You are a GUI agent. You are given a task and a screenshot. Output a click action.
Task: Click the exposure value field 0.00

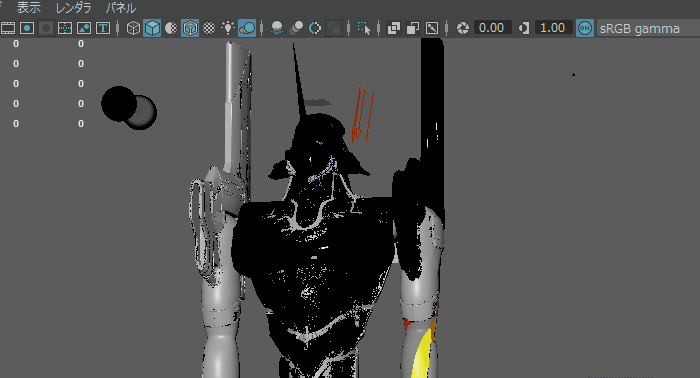492,28
